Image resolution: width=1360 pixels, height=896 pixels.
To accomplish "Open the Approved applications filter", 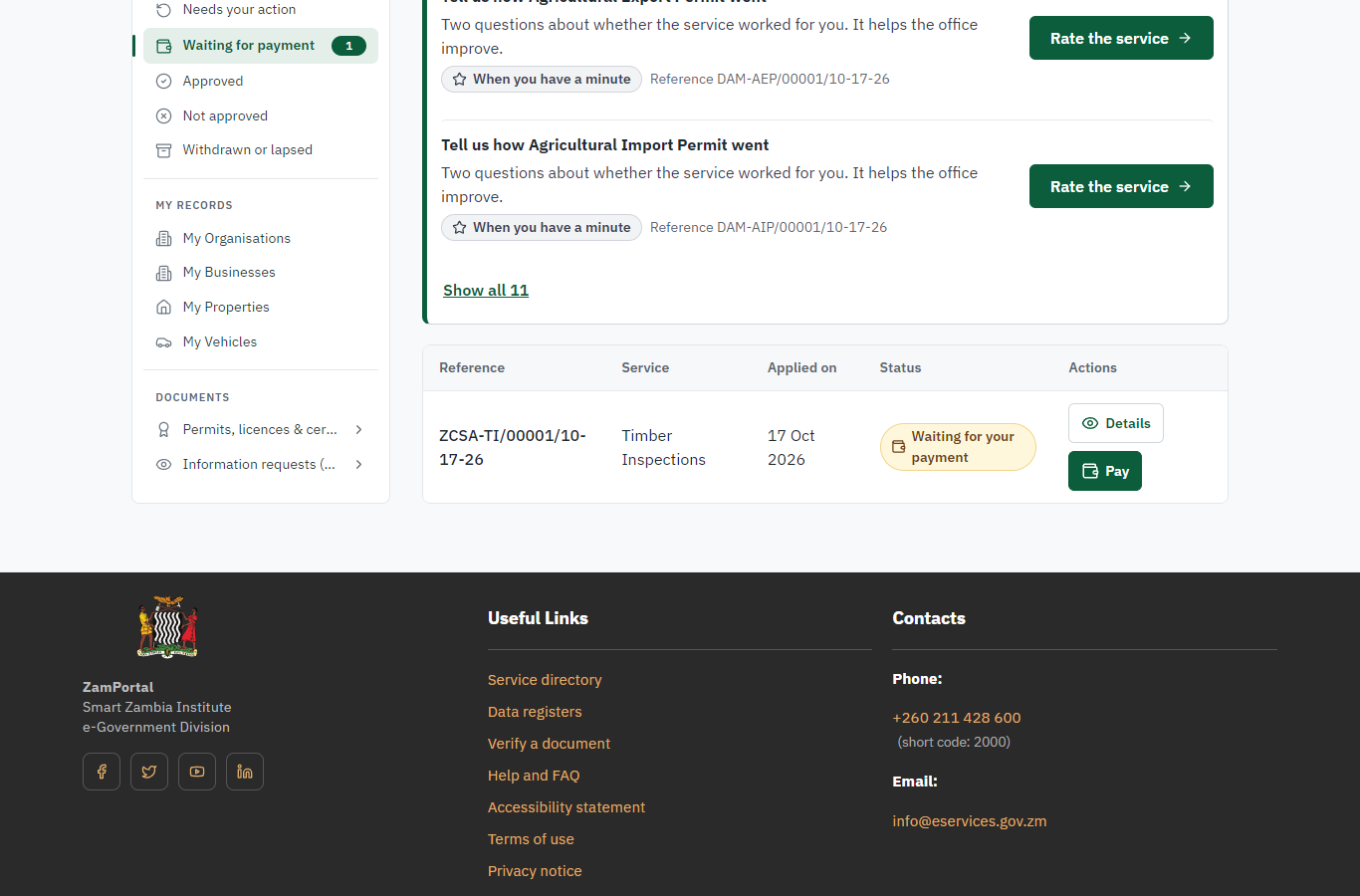I will click(261, 82).
